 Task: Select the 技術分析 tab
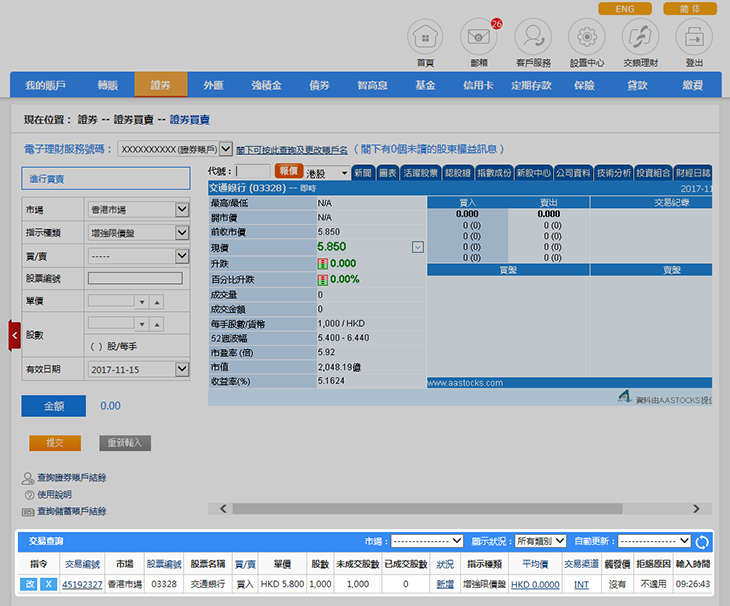click(x=613, y=172)
